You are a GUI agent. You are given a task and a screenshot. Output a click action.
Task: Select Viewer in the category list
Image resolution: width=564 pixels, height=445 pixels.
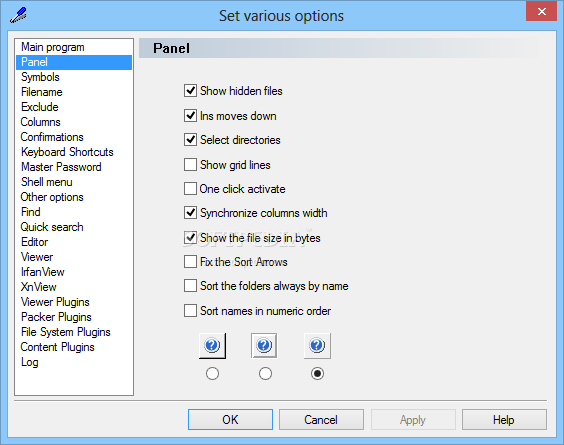pos(74,257)
